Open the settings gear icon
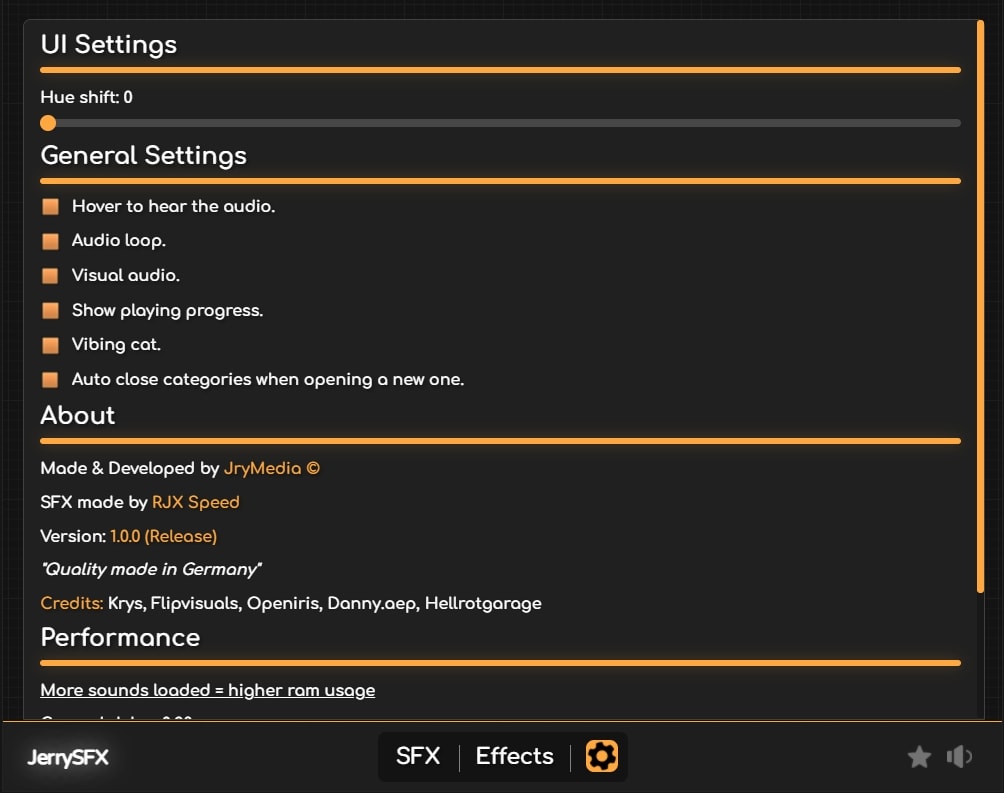Screen dimensions: 1004x793 tap(601, 756)
